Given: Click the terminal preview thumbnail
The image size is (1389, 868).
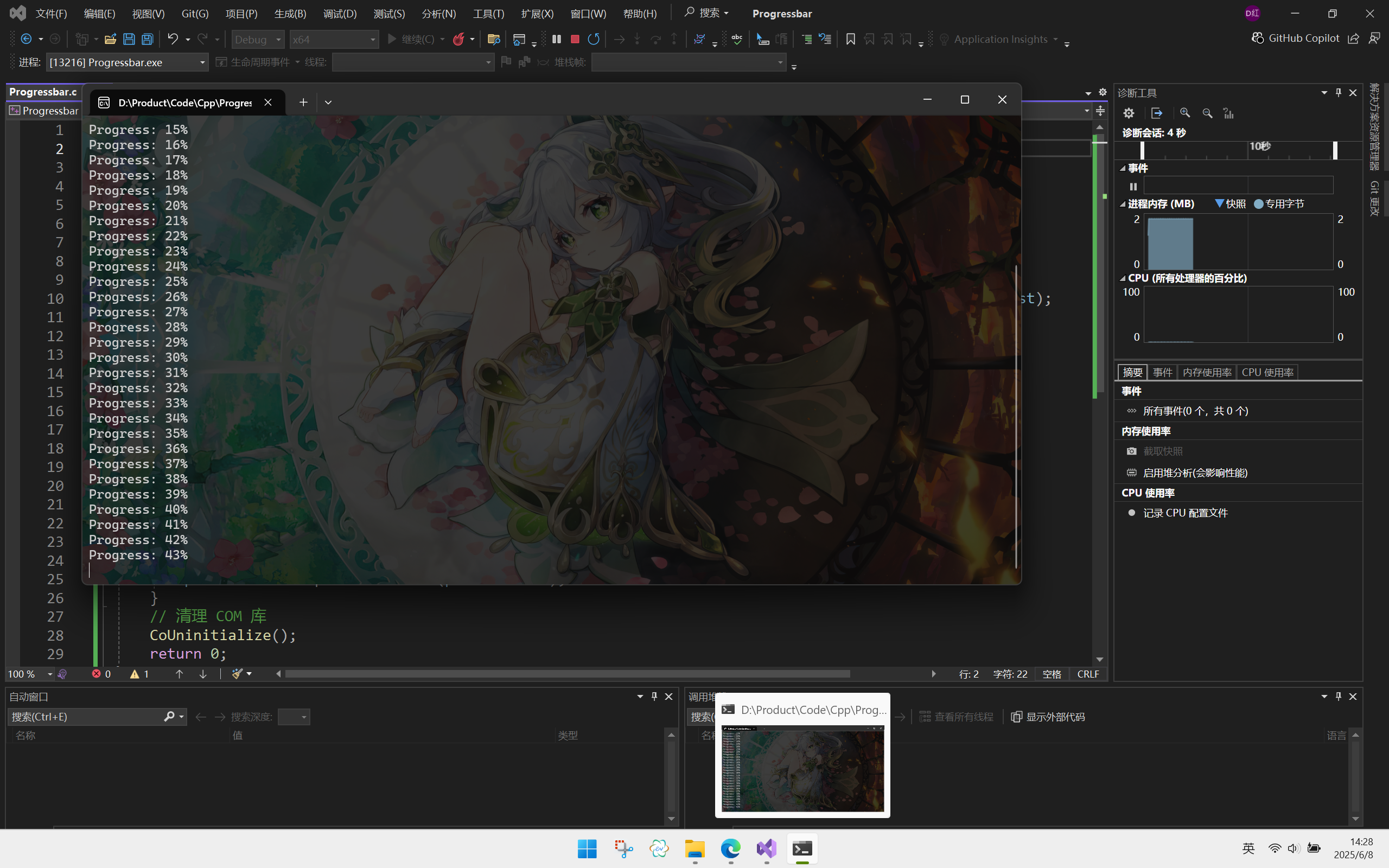Looking at the screenshot, I should (802, 768).
